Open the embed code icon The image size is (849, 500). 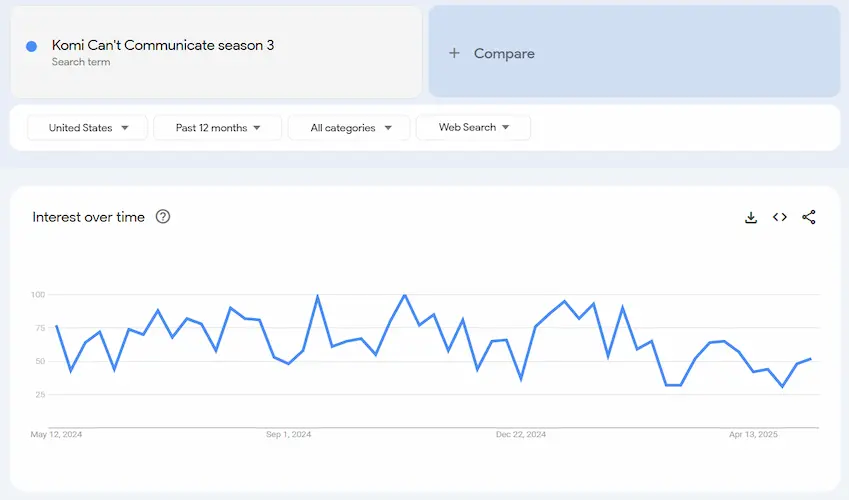coord(780,217)
